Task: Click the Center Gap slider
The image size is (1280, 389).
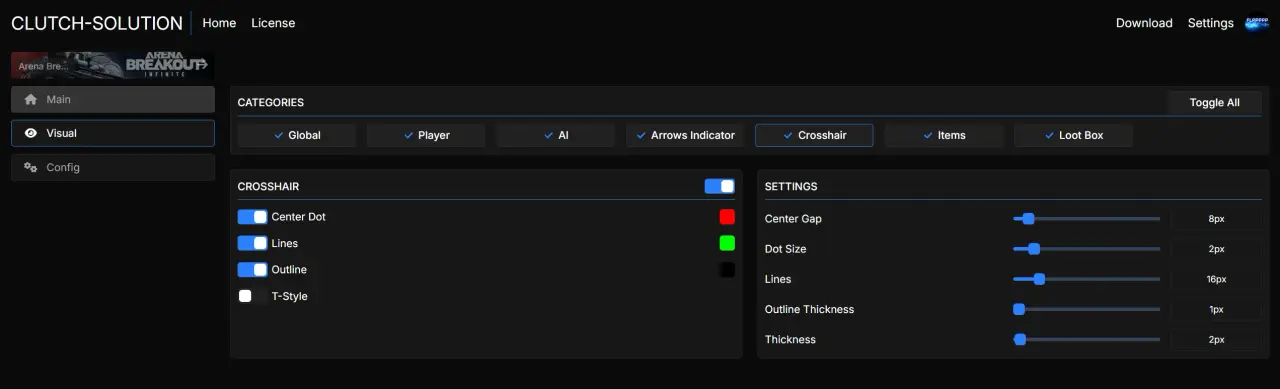Action: [1087, 218]
